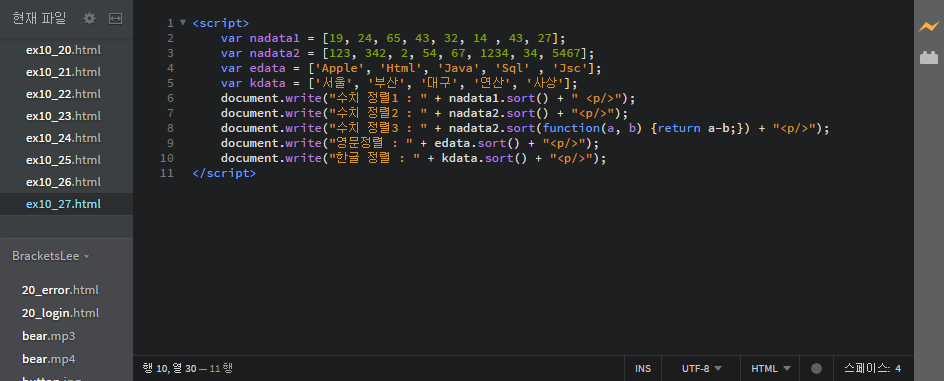This screenshot has height=381, width=944.
Task: Click the opening <script> tag
Action: (220, 23)
